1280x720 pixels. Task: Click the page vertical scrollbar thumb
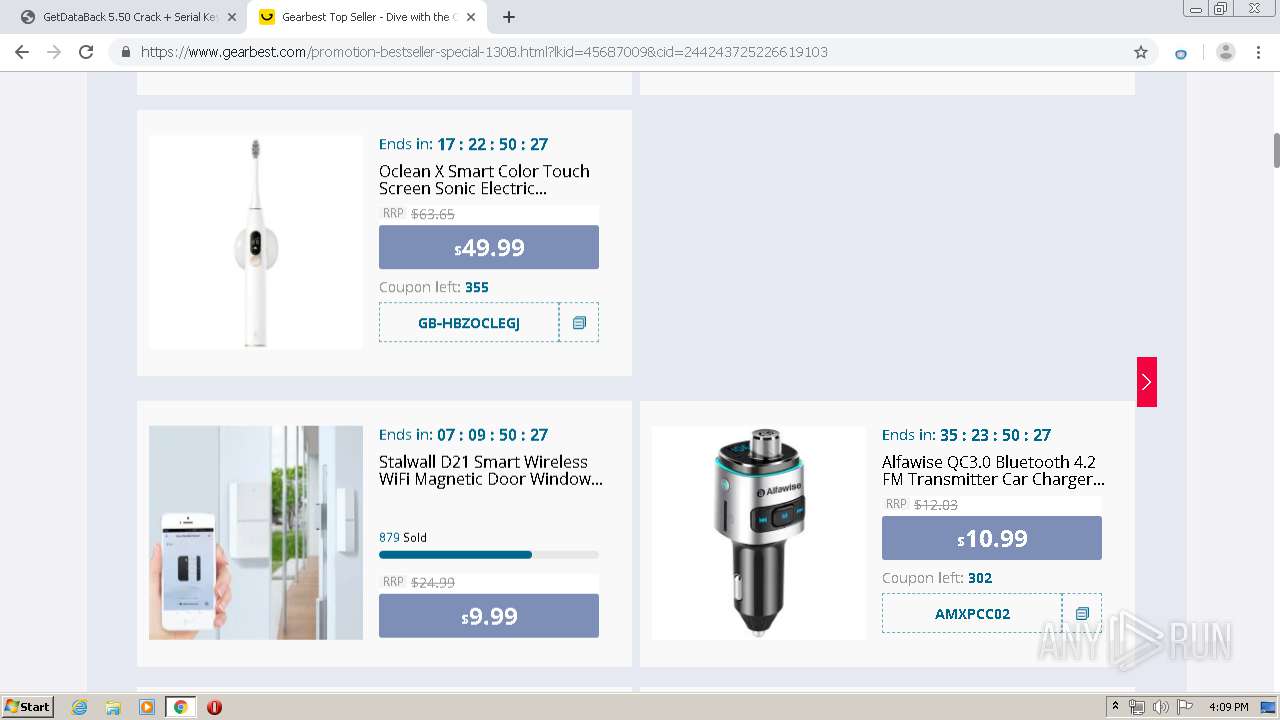coord(1276,150)
